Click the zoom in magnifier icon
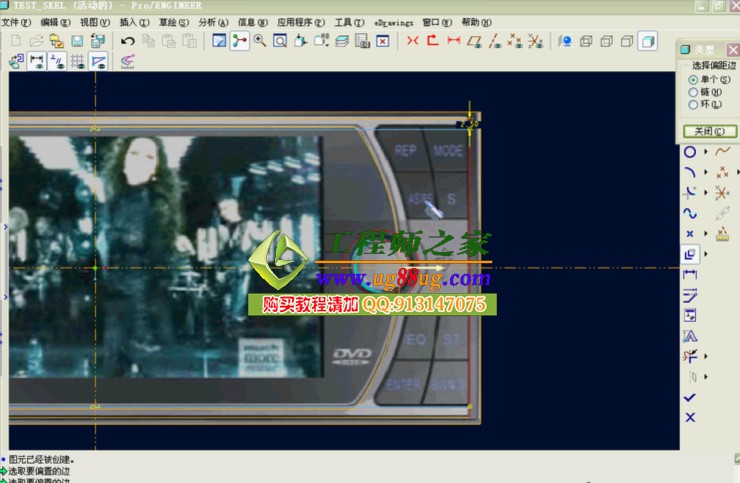740x483 pixels. (x=259, y=41)
